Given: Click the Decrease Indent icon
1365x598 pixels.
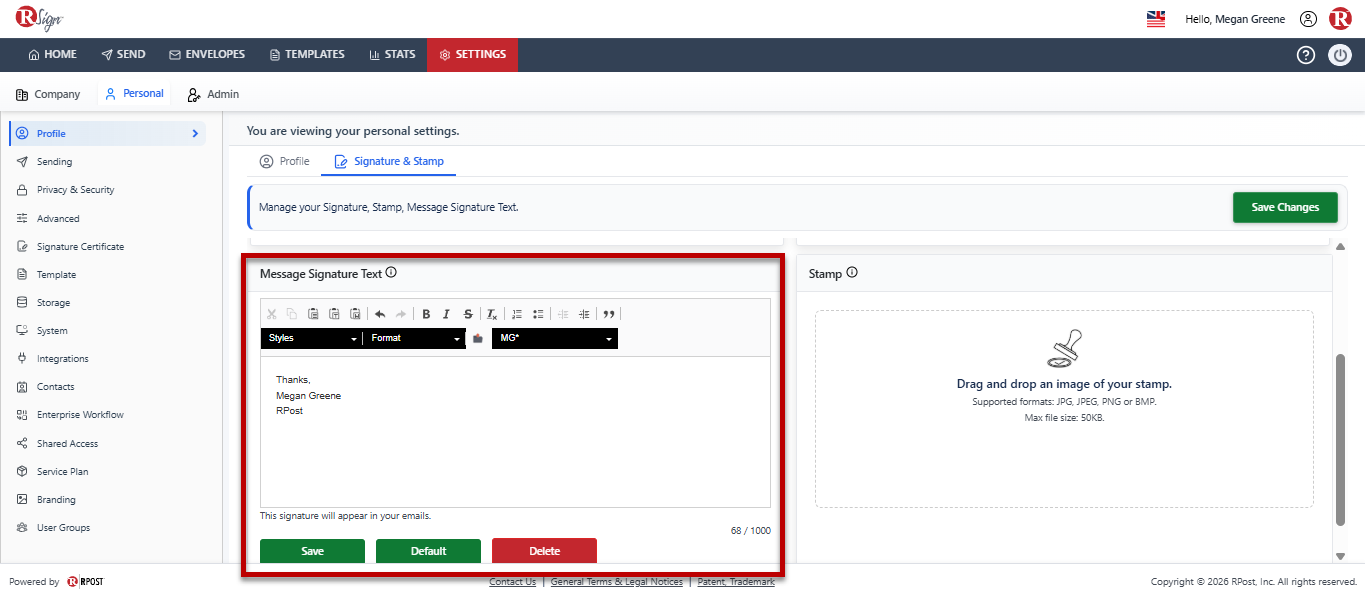Looking at the screenshot, I should (563, 314).
